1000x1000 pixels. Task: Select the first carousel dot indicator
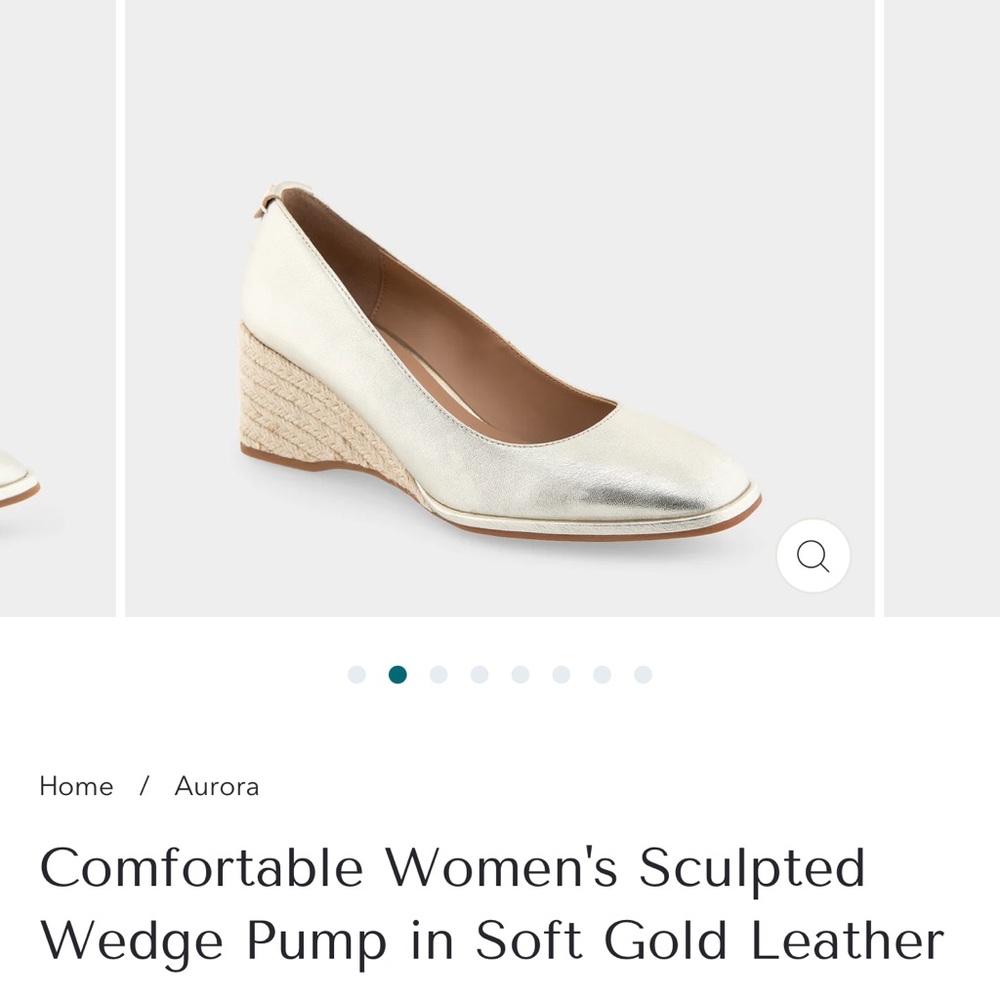click(357, 674)
